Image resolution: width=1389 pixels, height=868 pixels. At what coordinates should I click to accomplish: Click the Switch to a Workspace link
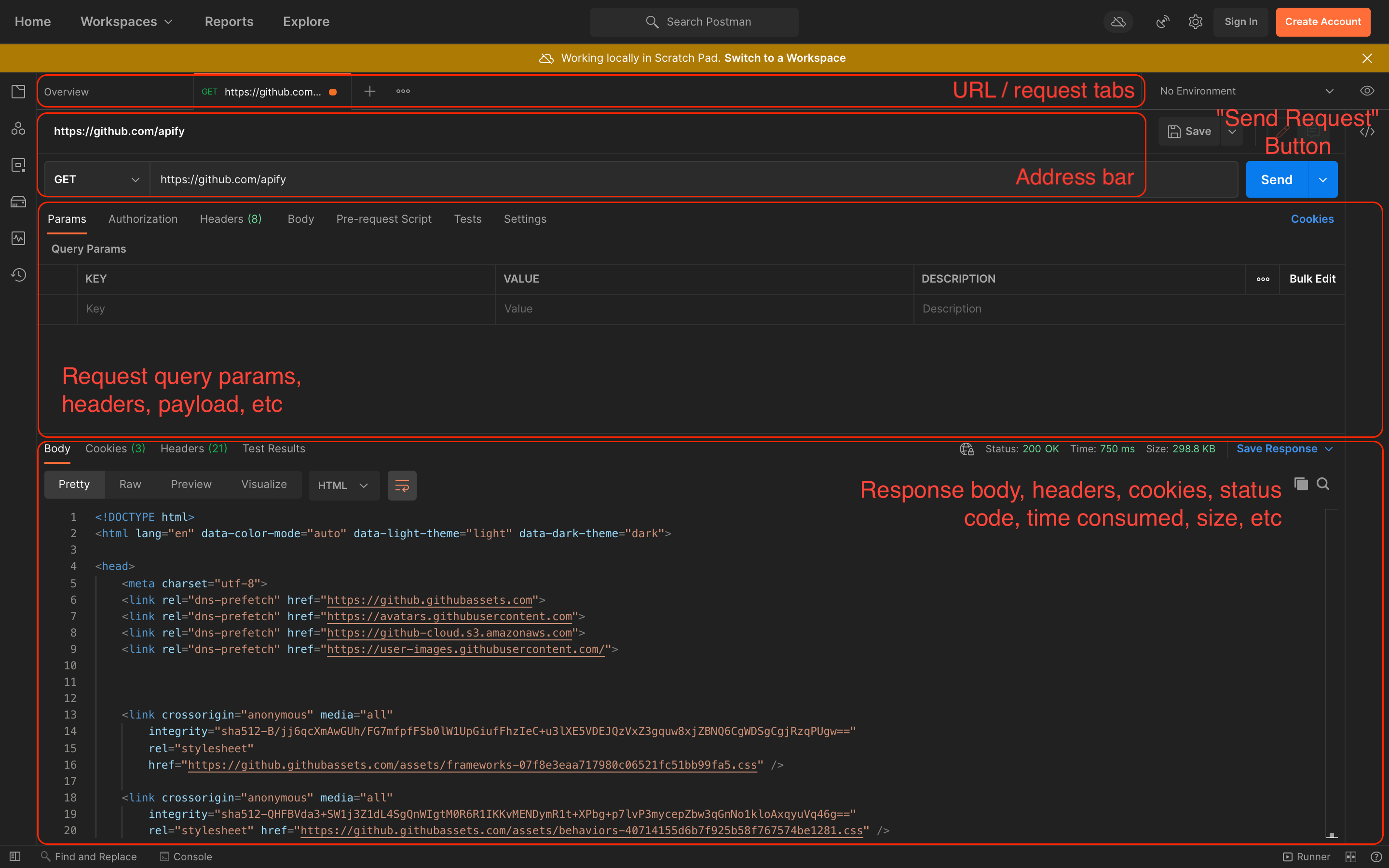tap(785, 57)
